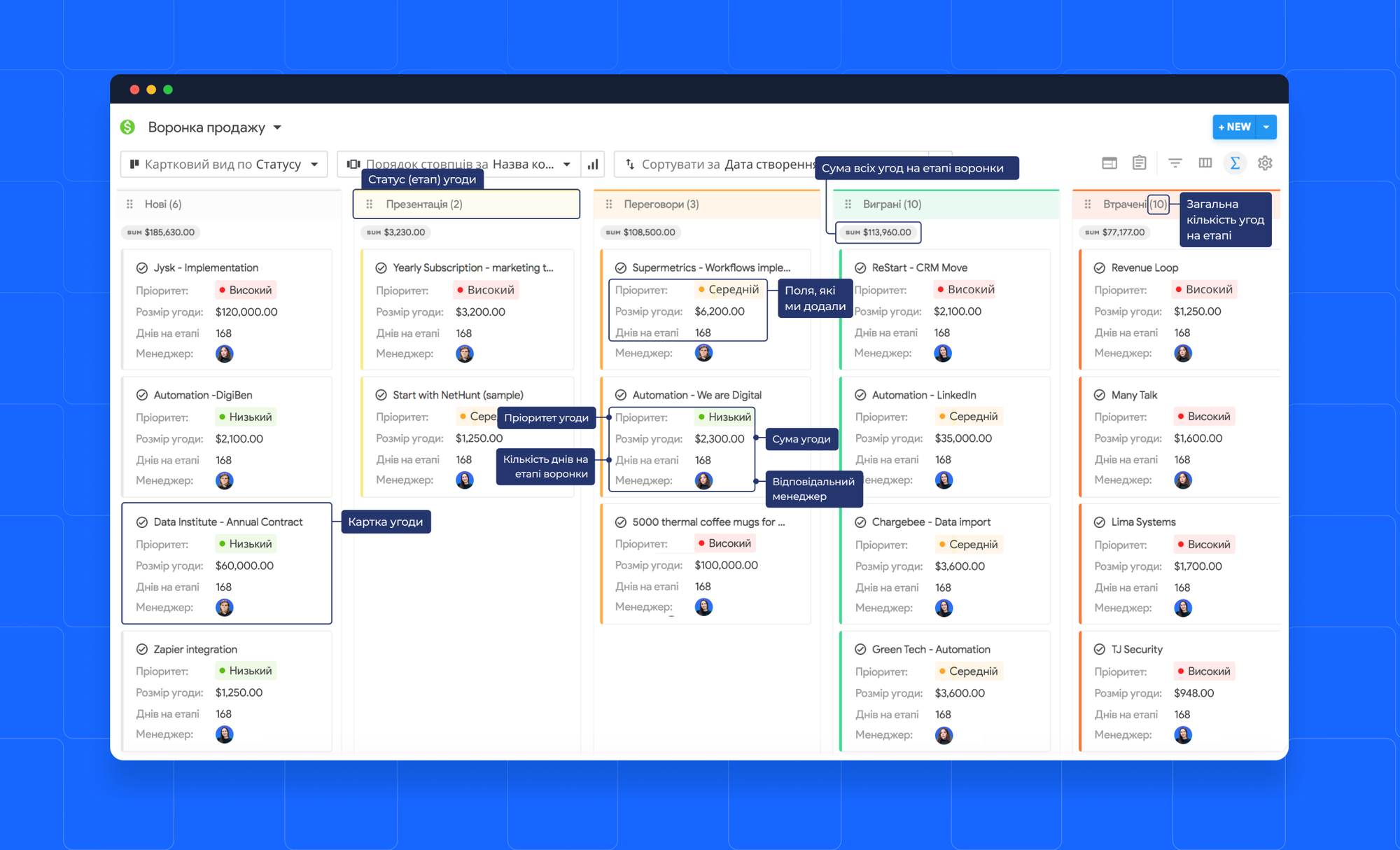This screenshot has height=850, width=1400.
Task: Toggle checkmark on Revenue Loop card
Action: (x=1099, y=268)
